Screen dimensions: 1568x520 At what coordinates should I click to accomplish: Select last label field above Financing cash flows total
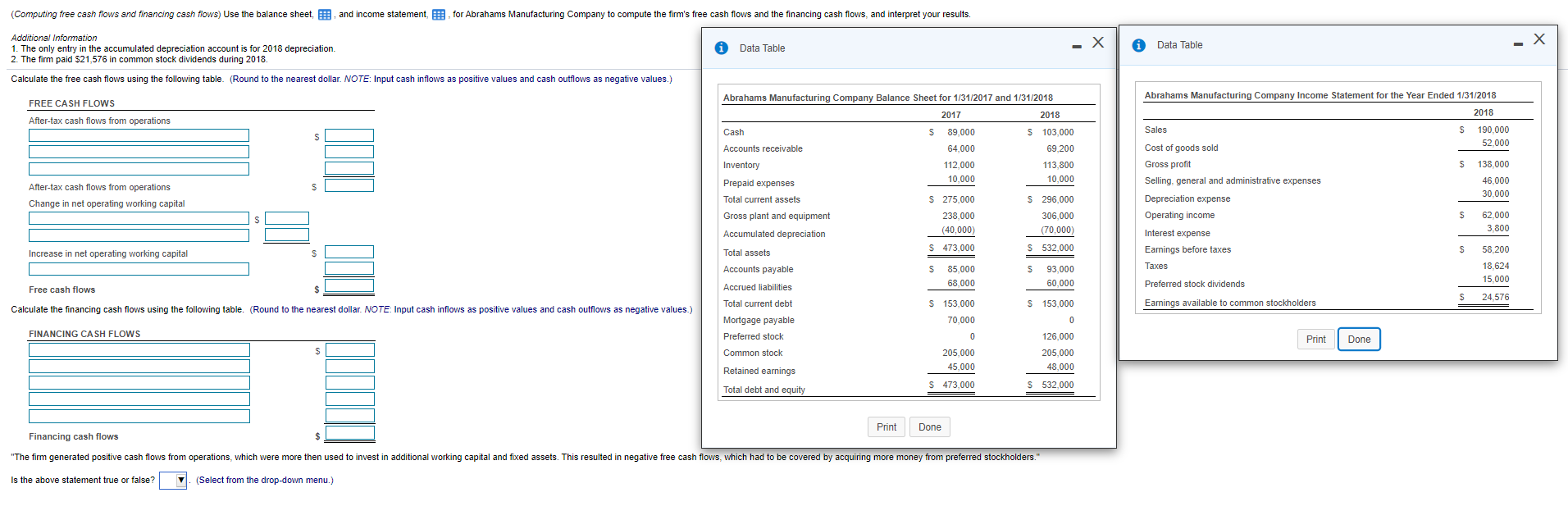tap(139, 416)
